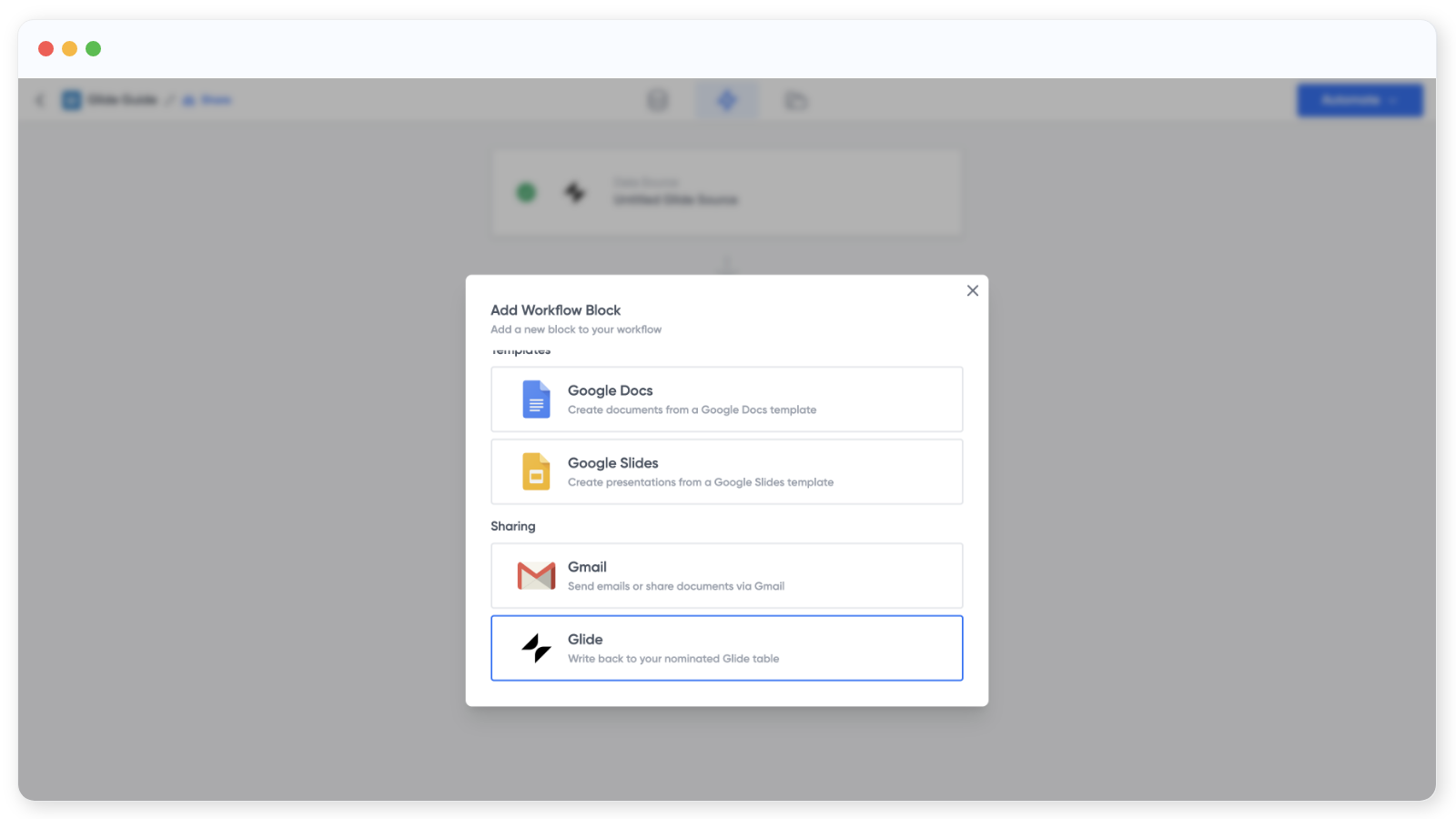The image size is (1456, 819).
Task: Switch to the data source tab
Action: point(657,100)
